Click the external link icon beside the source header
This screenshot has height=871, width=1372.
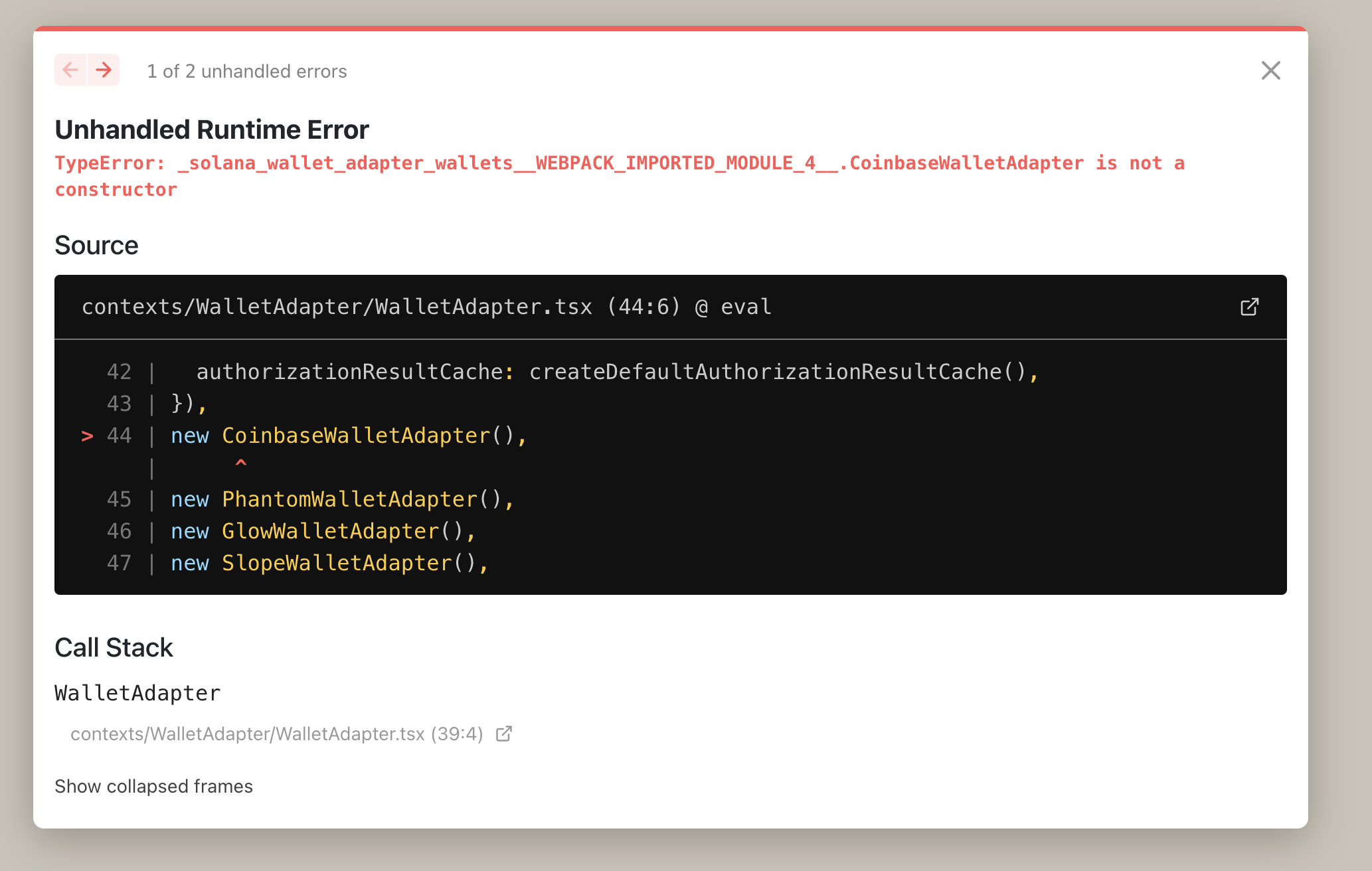pos(1250,306)
